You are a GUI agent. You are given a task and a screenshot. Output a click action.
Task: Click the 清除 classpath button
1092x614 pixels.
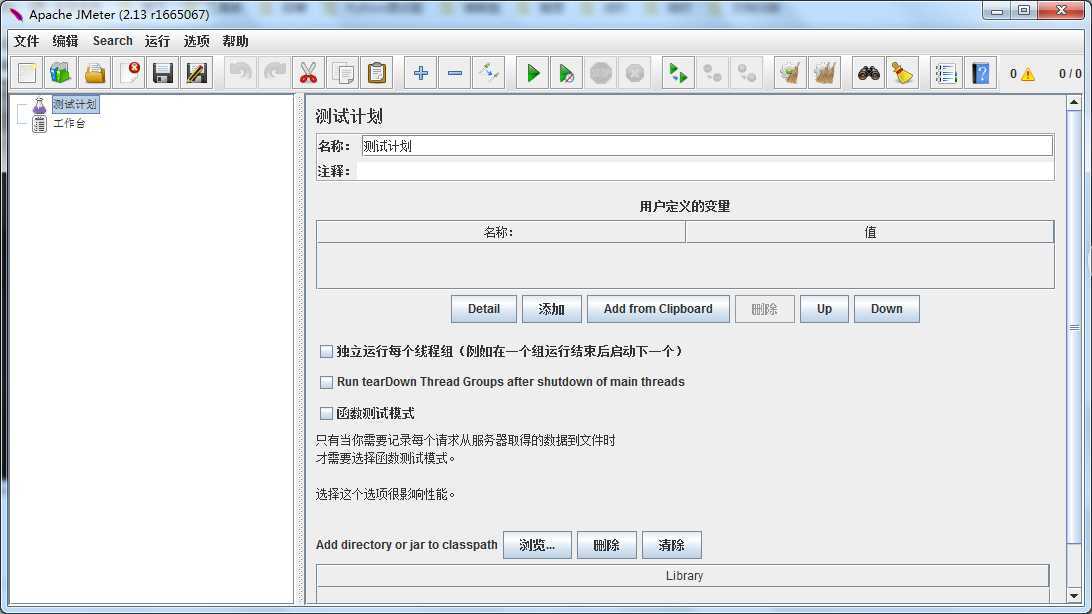[671, 545]
